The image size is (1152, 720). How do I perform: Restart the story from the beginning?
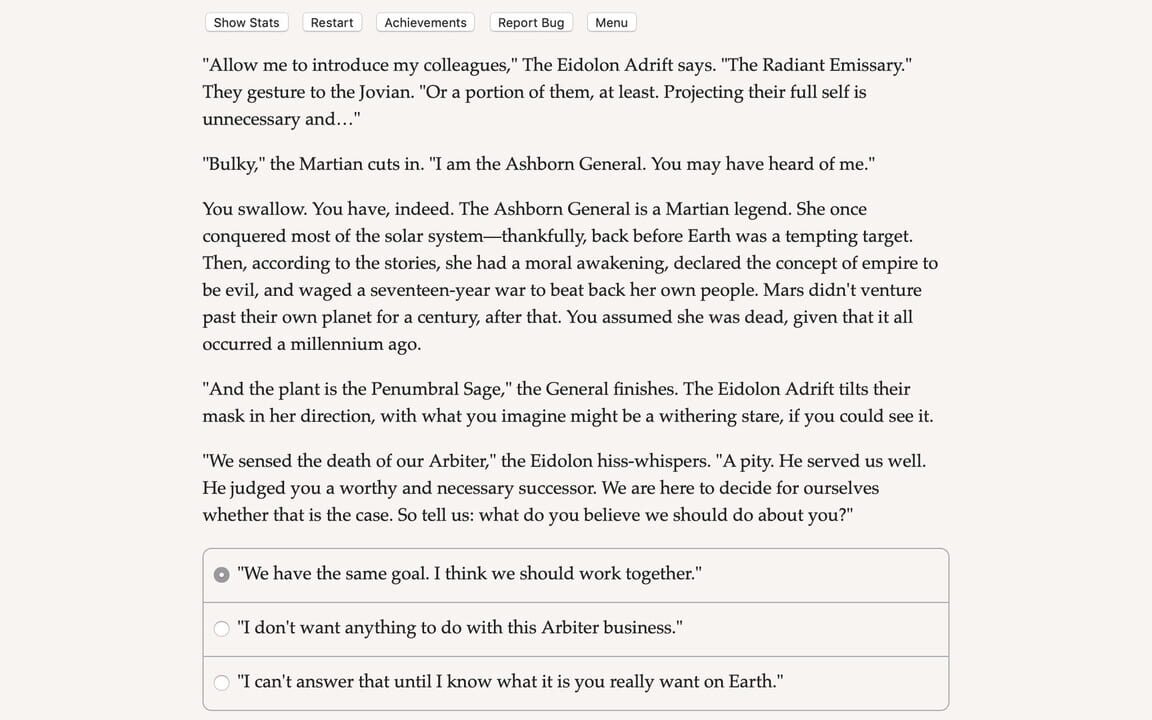pyautogui.click(x=331, y=22)
